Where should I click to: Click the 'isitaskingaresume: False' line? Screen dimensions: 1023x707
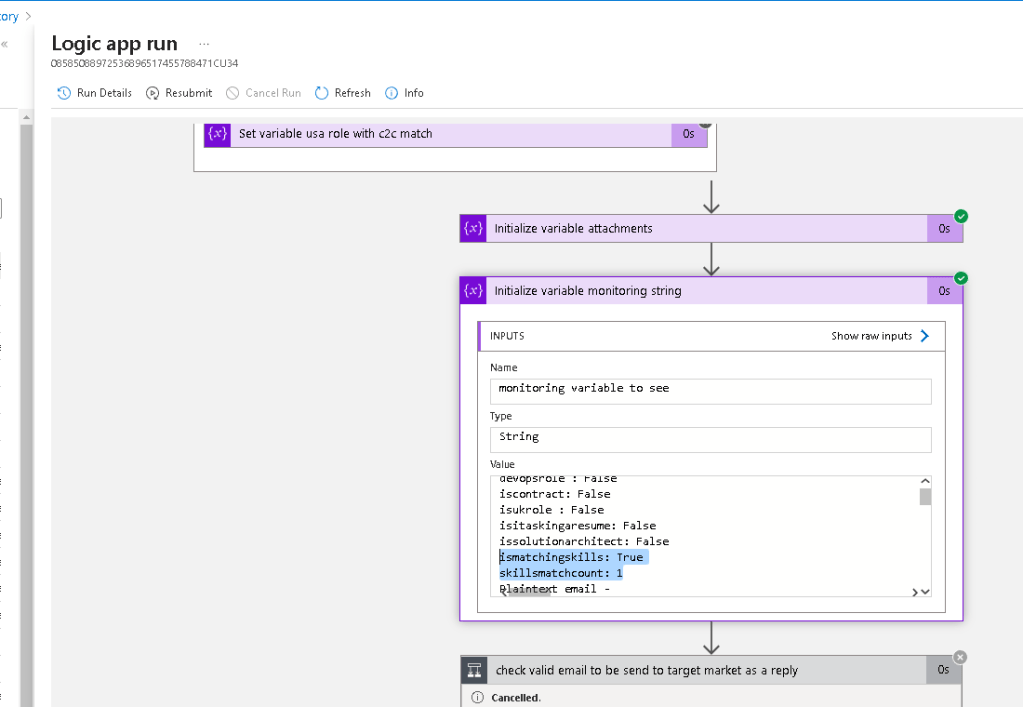click(x=577, y=525)
